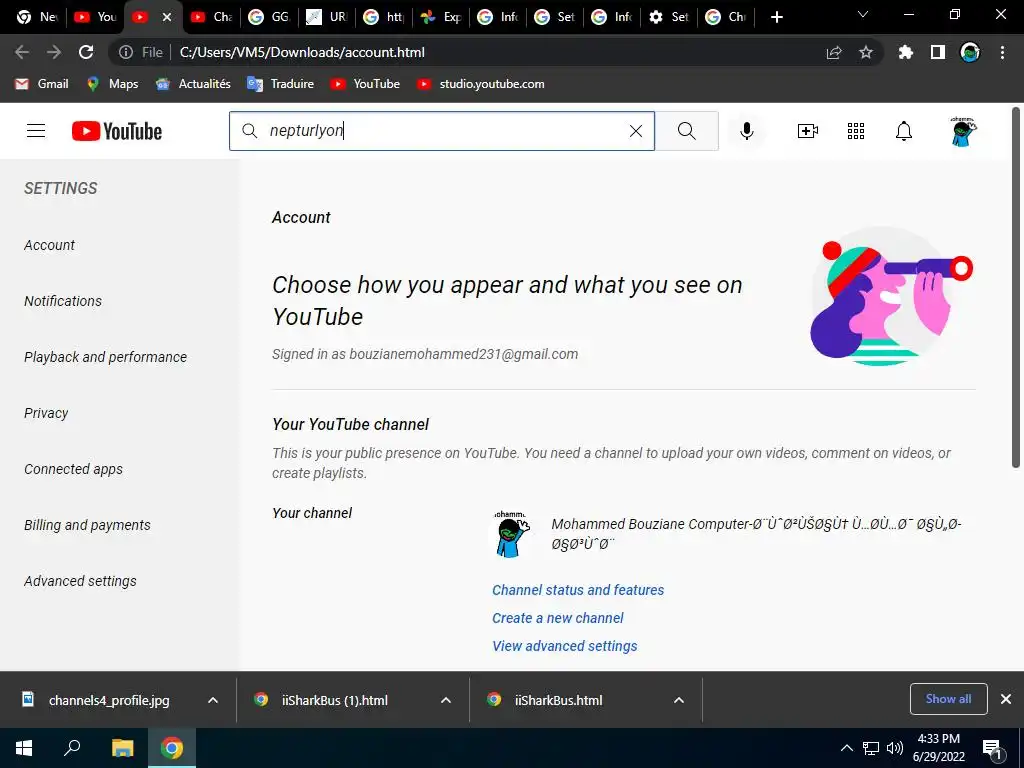This screenshot has height=768, width=1024.
Task: Bookmark this page with the star
Action: [x=866, y=52]
